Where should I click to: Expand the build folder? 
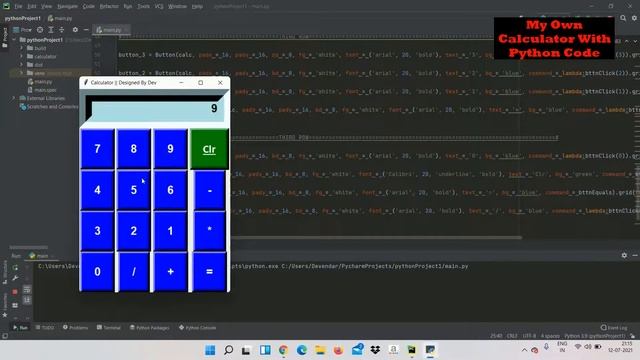(22, 48)
